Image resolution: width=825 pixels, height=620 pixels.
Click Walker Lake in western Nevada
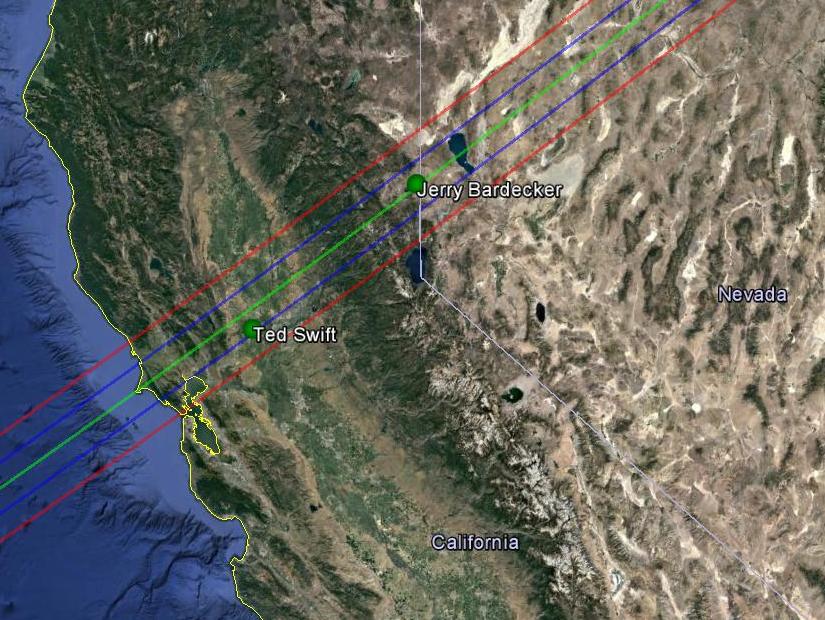(x=540, y=312)
